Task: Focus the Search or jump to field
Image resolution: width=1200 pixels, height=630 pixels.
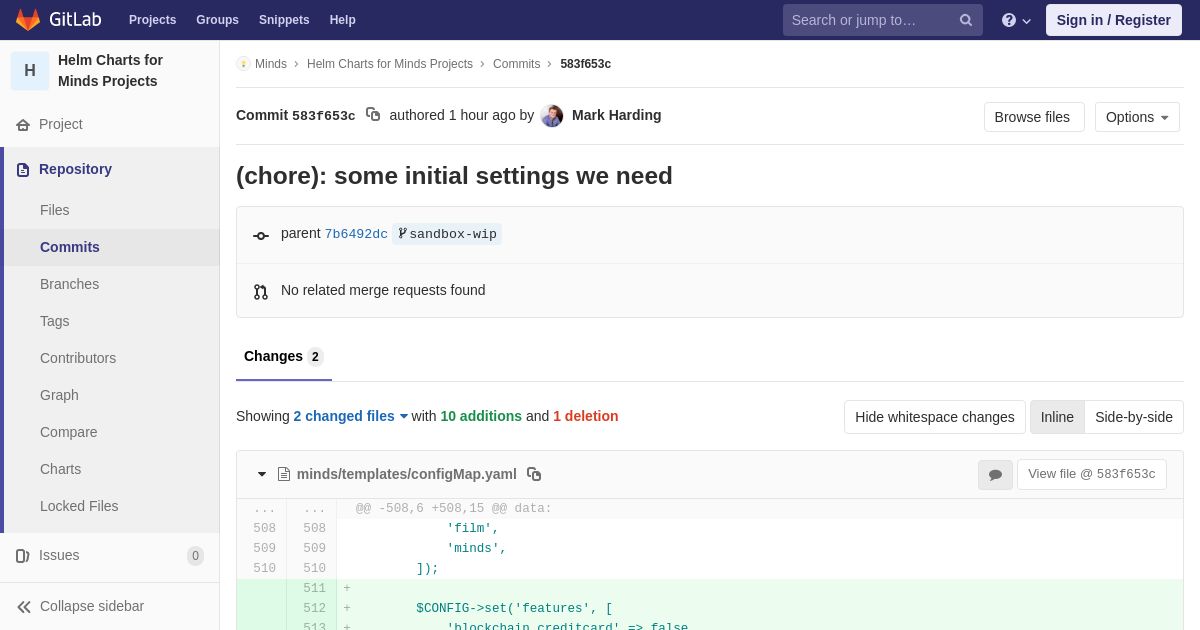Action: coord(870,20)
